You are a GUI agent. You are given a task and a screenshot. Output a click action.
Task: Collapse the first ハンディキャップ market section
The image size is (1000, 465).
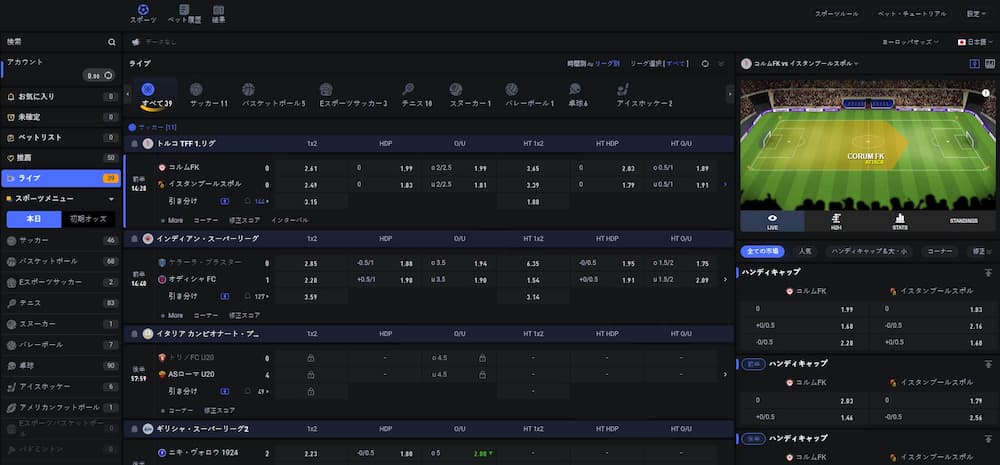989,272
